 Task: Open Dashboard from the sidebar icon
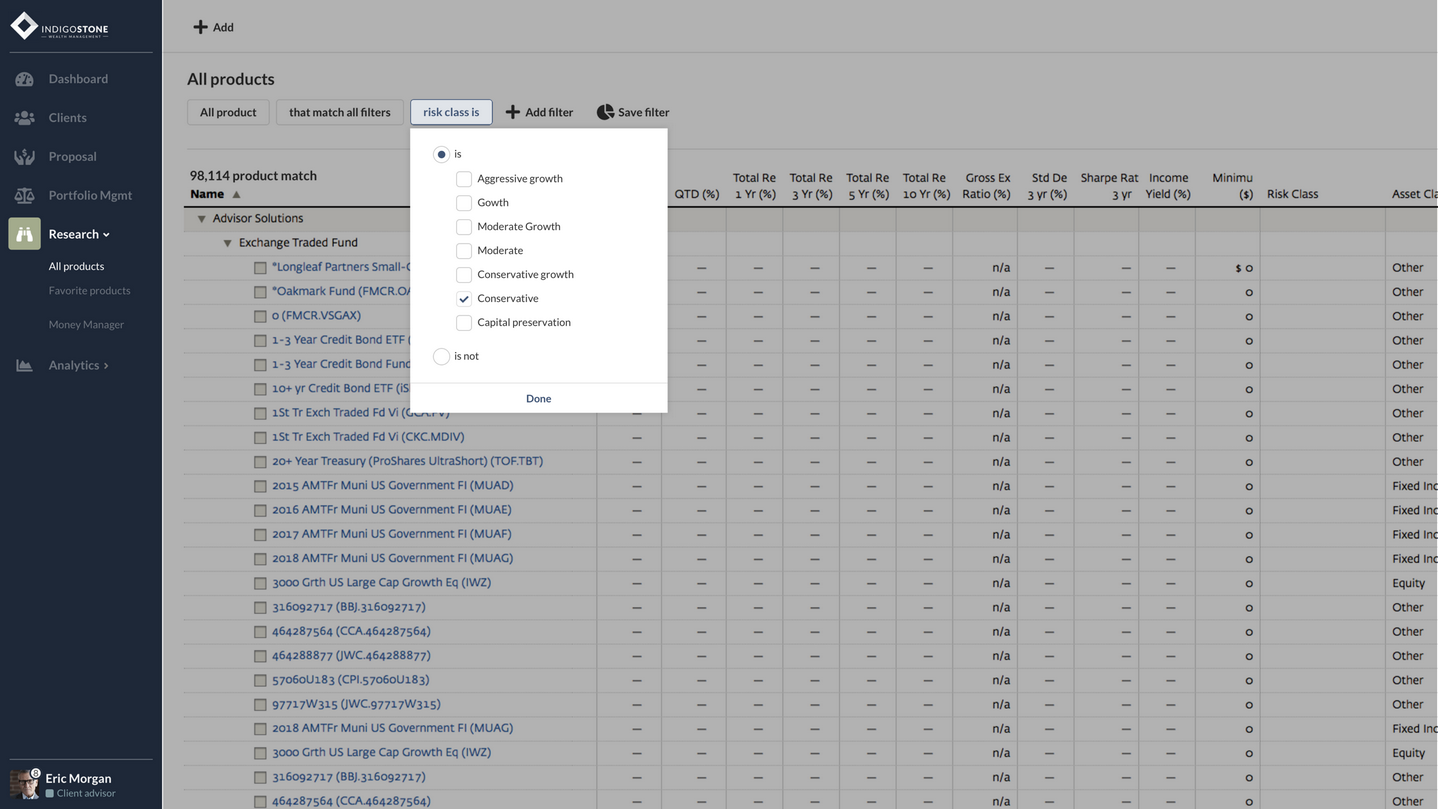click(24, 79)
